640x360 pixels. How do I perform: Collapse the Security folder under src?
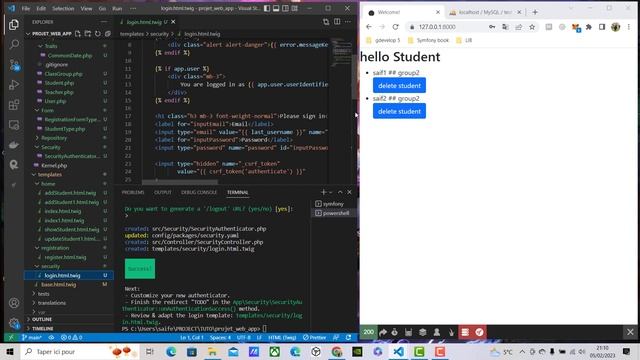(51, 147)
